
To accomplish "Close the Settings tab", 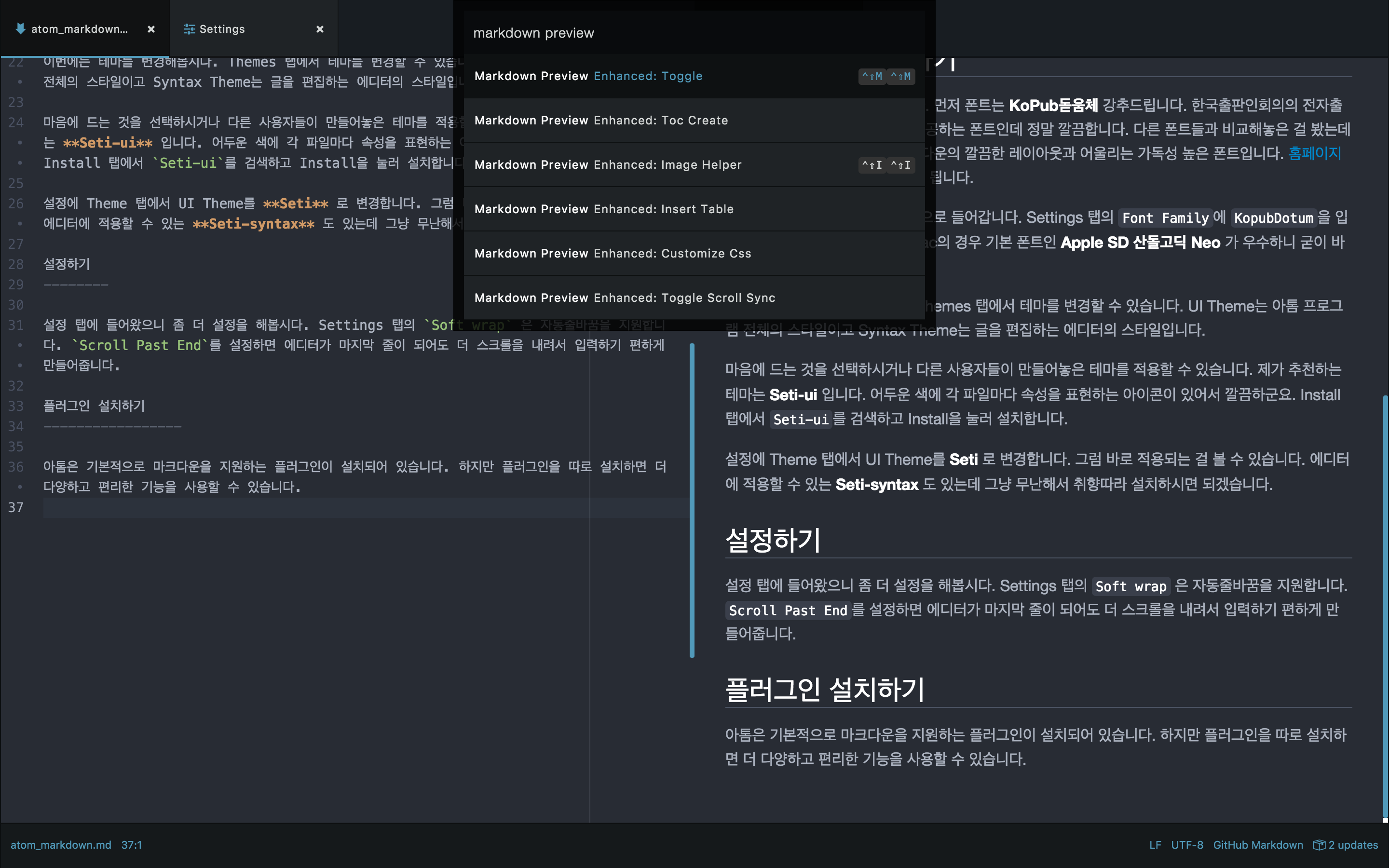I will [x=320, y=29].
